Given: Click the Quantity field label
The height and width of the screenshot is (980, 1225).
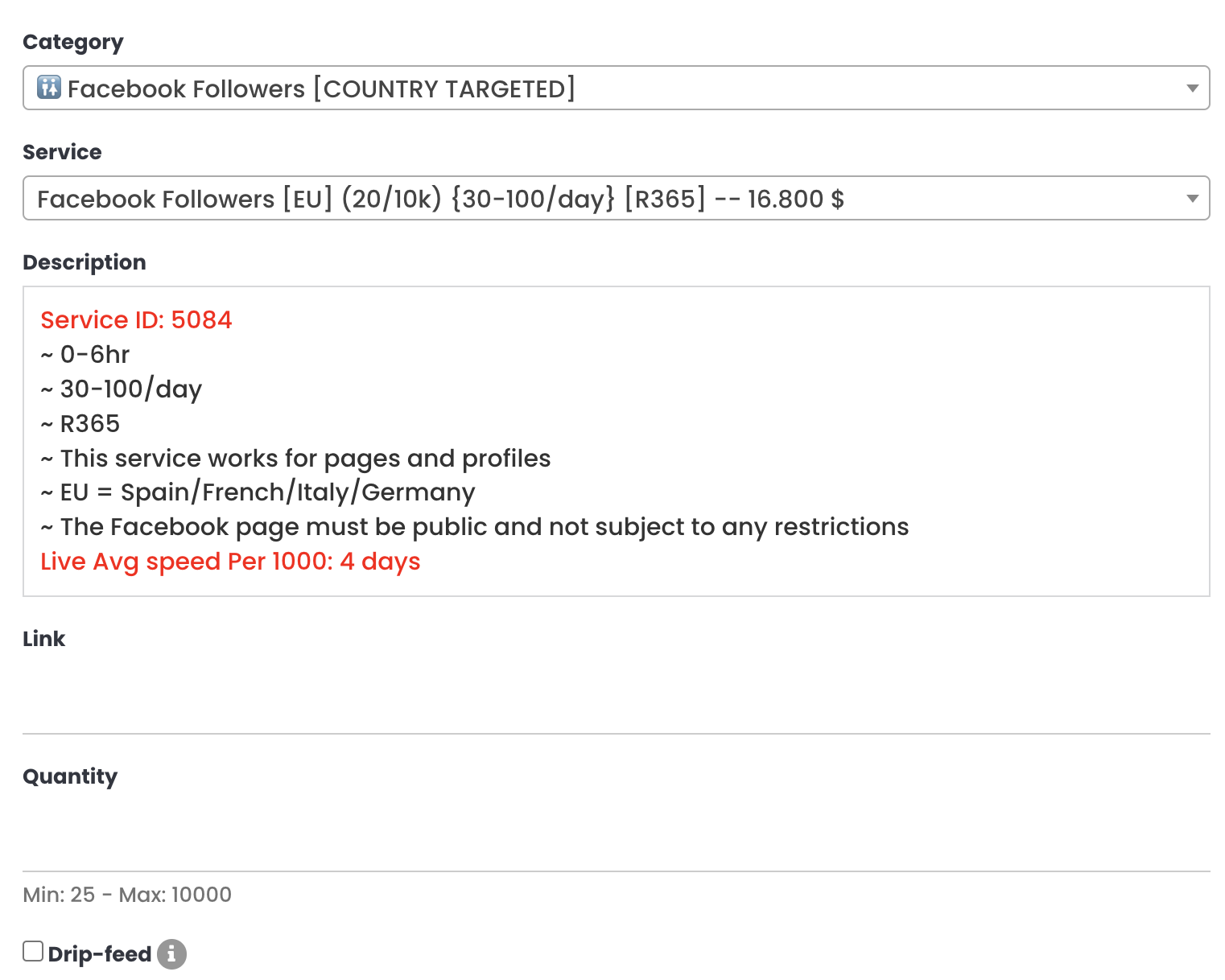Looking at the screenshot, I should (70, 776).
